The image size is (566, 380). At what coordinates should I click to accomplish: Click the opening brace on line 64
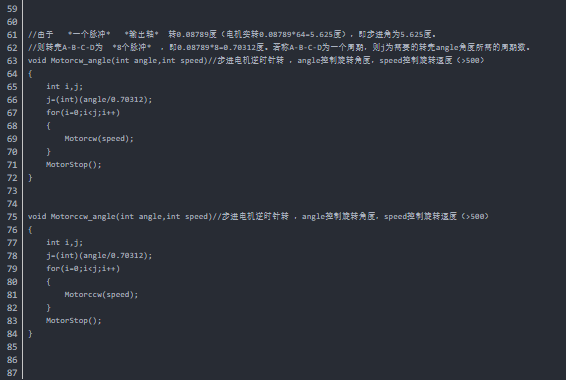tap(30, 74)
